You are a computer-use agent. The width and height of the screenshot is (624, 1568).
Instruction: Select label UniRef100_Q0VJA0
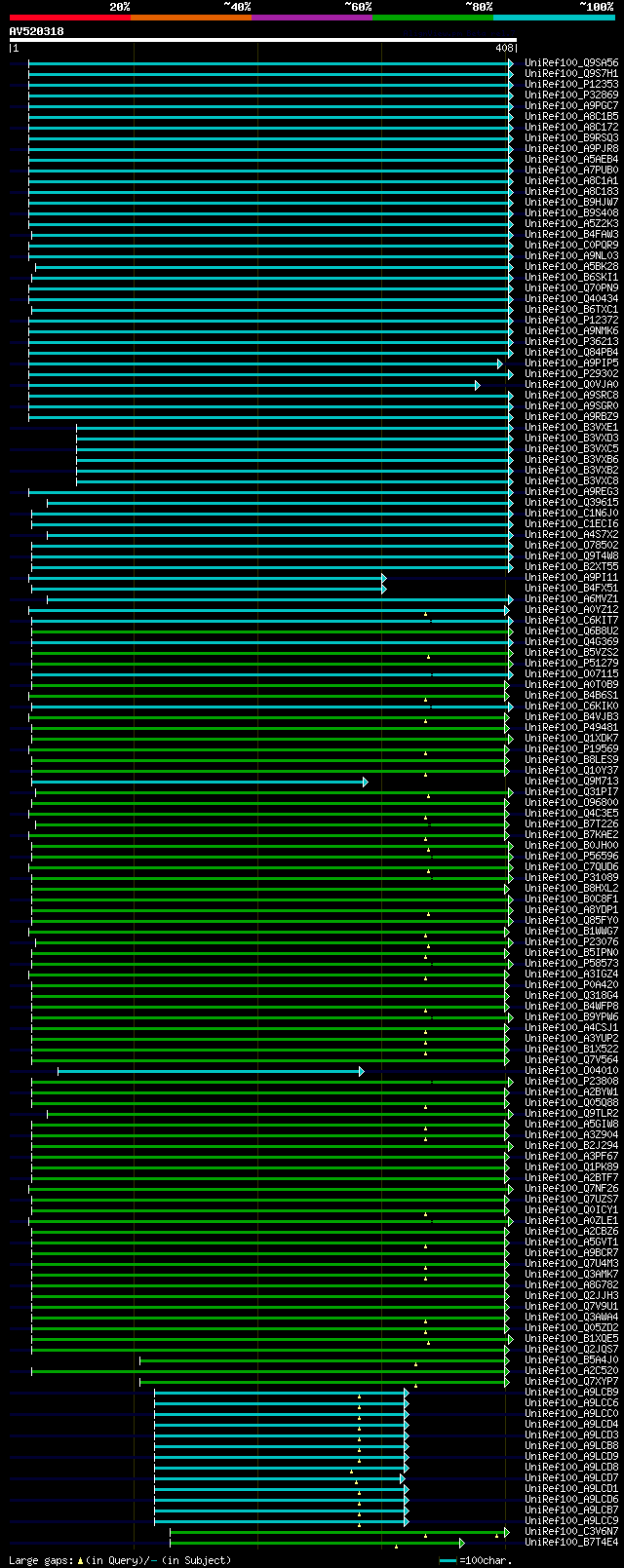[x=571, y=384]
